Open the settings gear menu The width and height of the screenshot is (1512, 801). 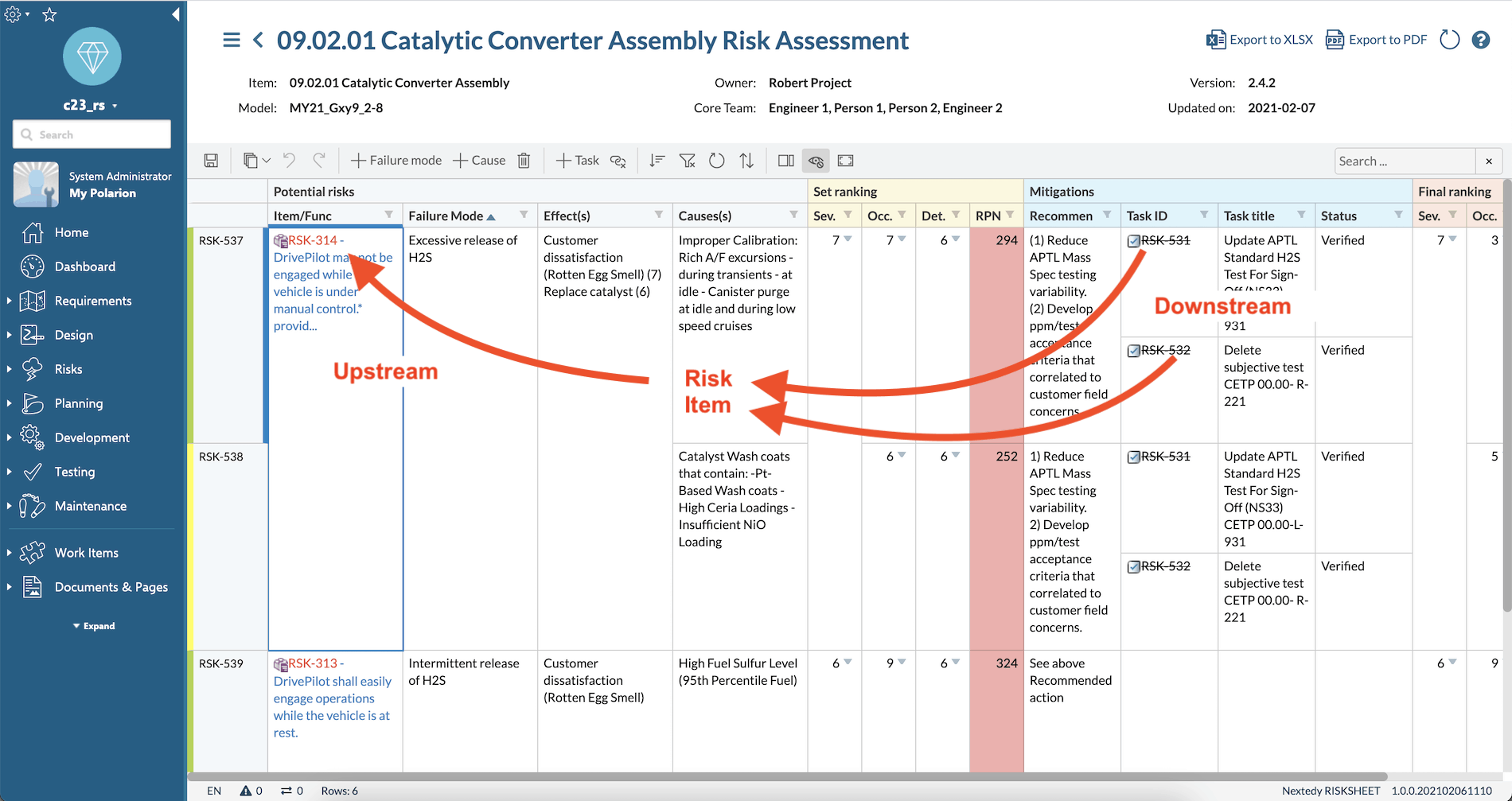click(16, 14)
